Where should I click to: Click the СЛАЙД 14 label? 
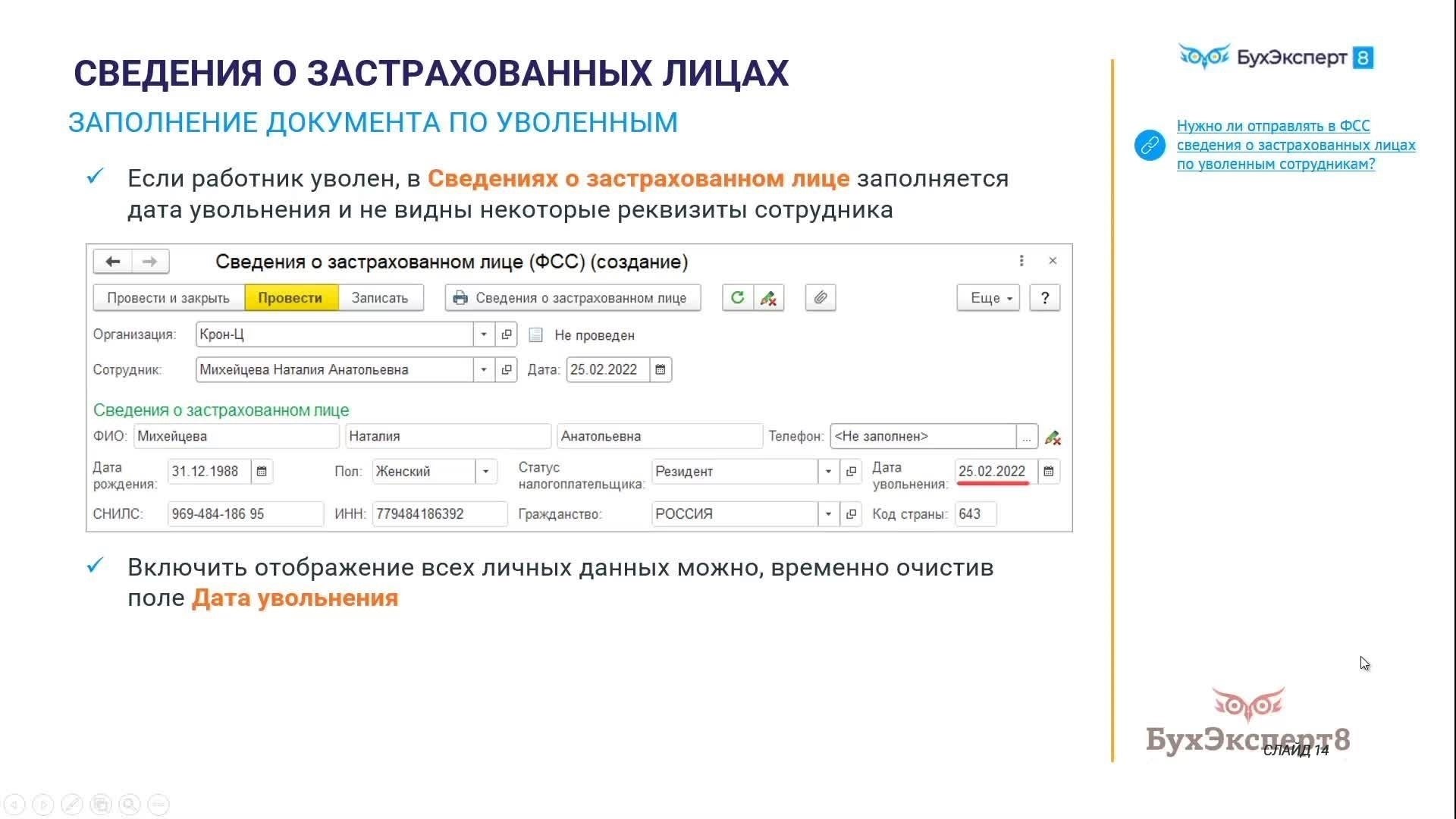[1296, 751]
